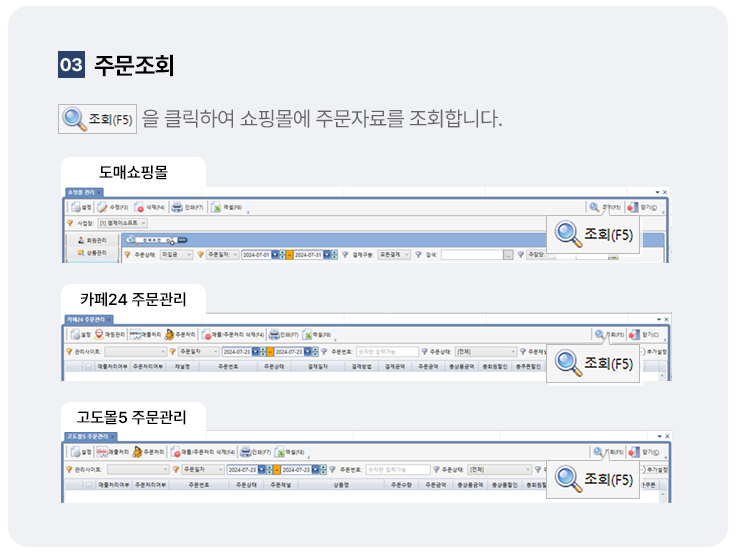
Task: Open 회원관리 in 쇼핑몰 관리 sidebar
Action: pos(92,240)
